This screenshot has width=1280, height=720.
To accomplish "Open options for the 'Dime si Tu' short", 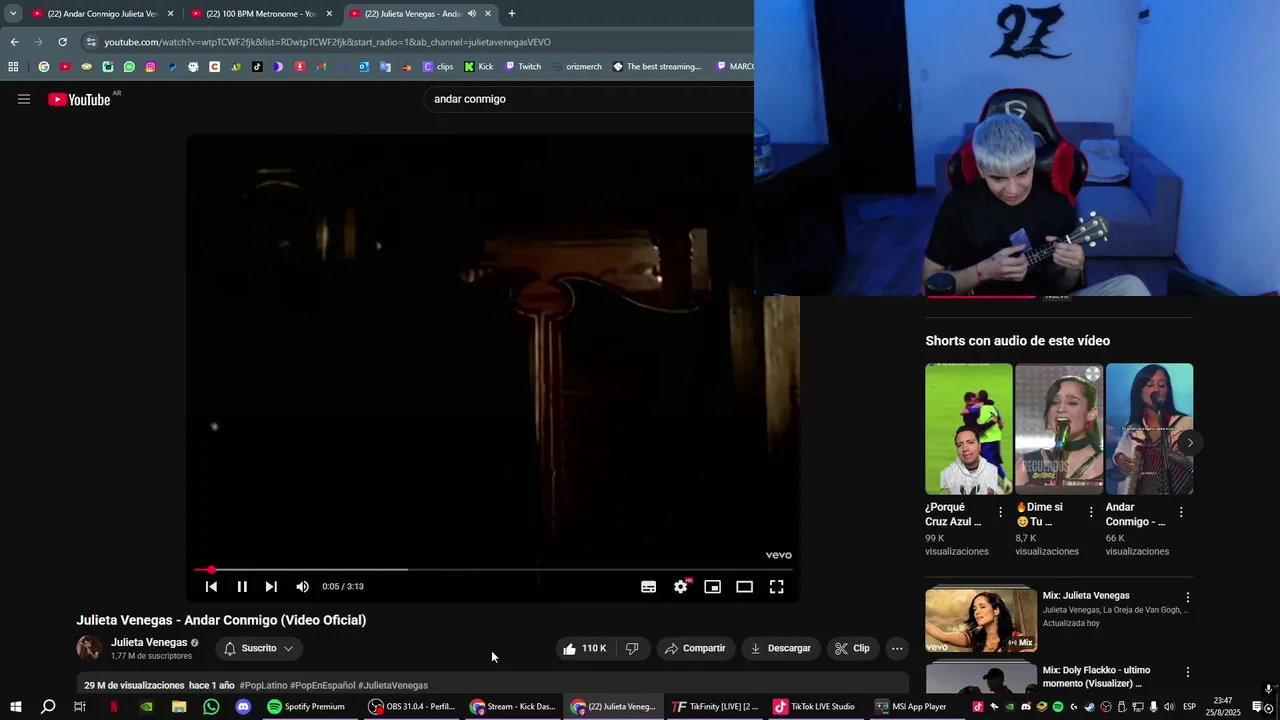I will point(1091,512).
